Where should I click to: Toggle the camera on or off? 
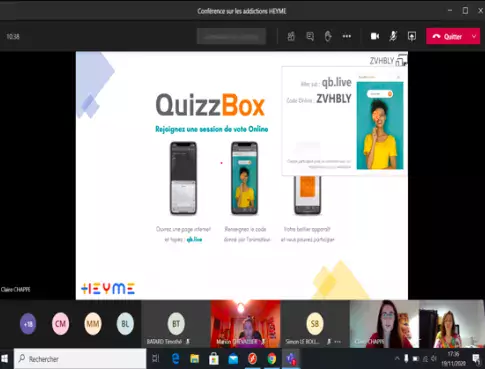point(375,36)
